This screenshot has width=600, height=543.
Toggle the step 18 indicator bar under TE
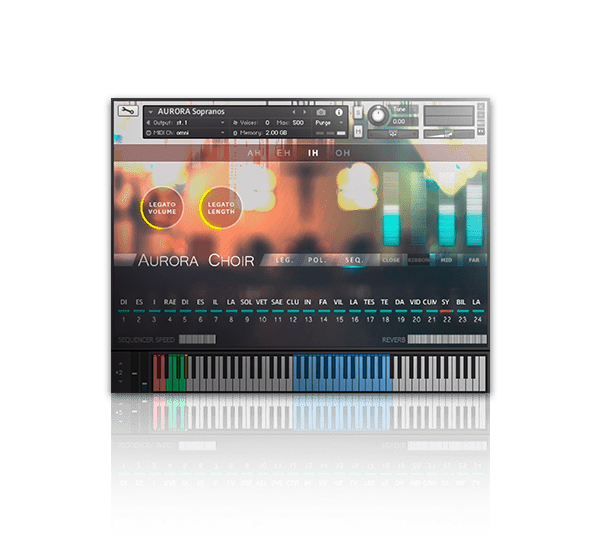tap(385, 311)
